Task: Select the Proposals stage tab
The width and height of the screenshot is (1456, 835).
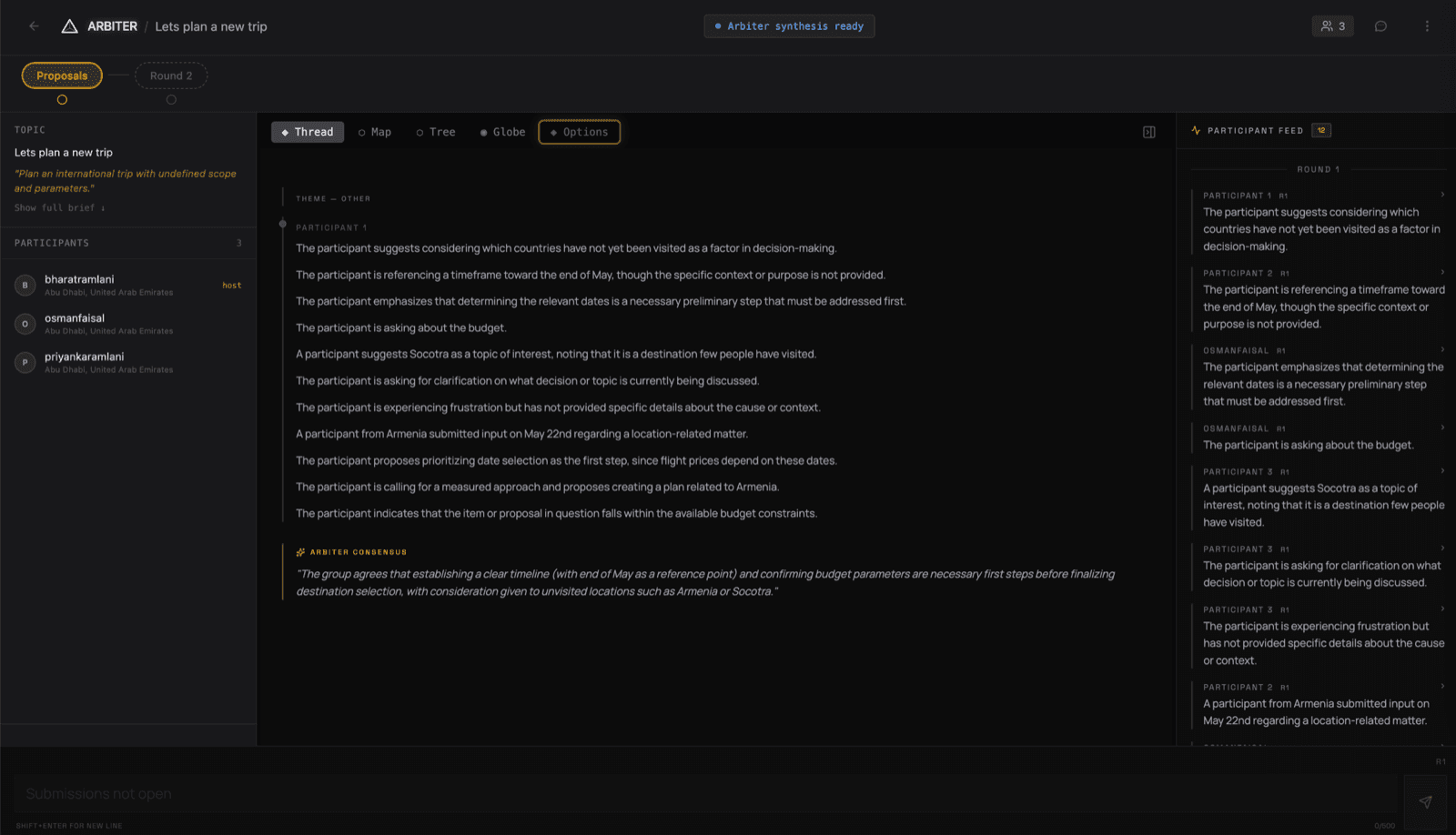Action: (62, 75)
